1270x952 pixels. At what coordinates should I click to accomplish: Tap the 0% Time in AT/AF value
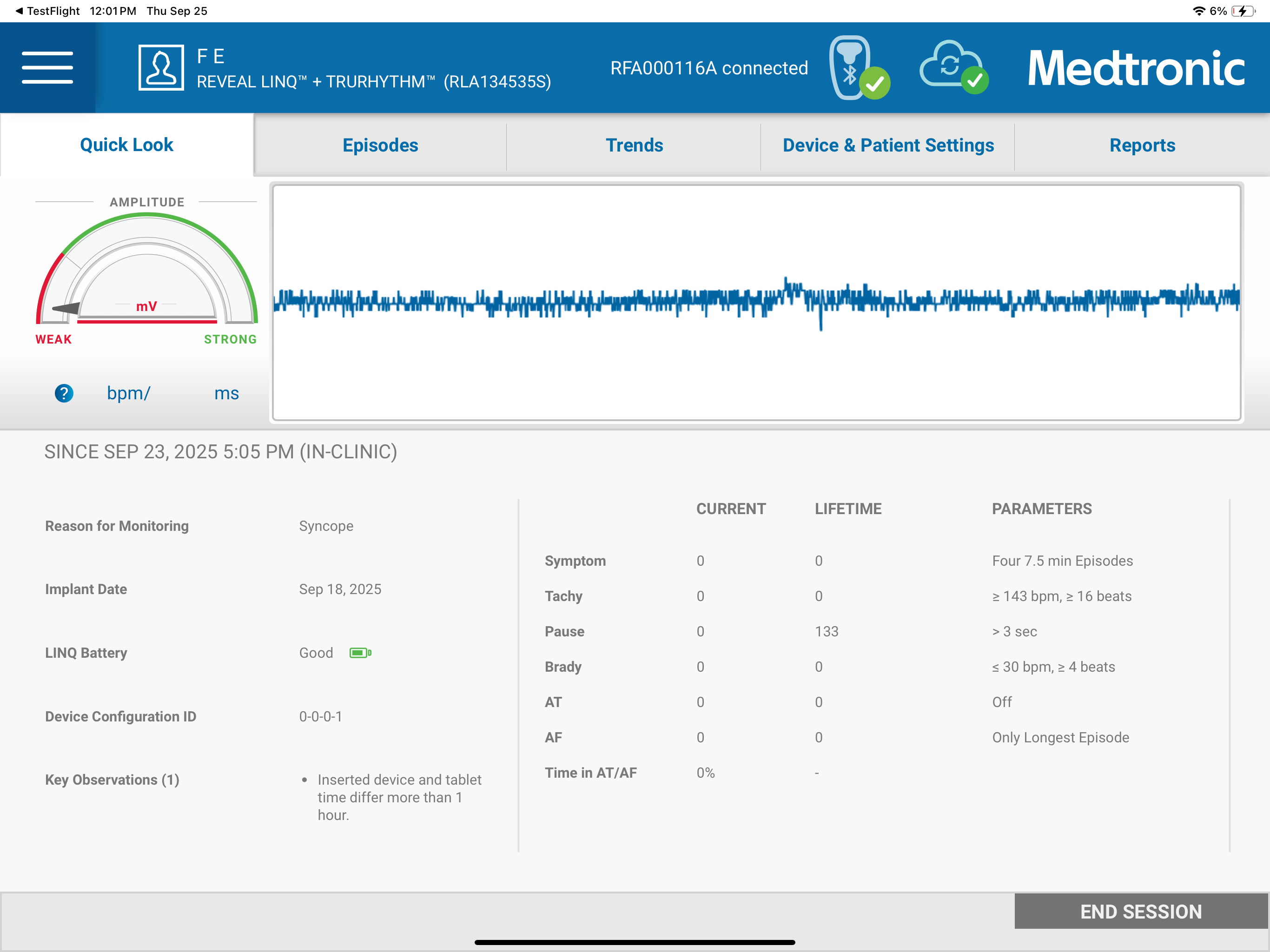706,773
